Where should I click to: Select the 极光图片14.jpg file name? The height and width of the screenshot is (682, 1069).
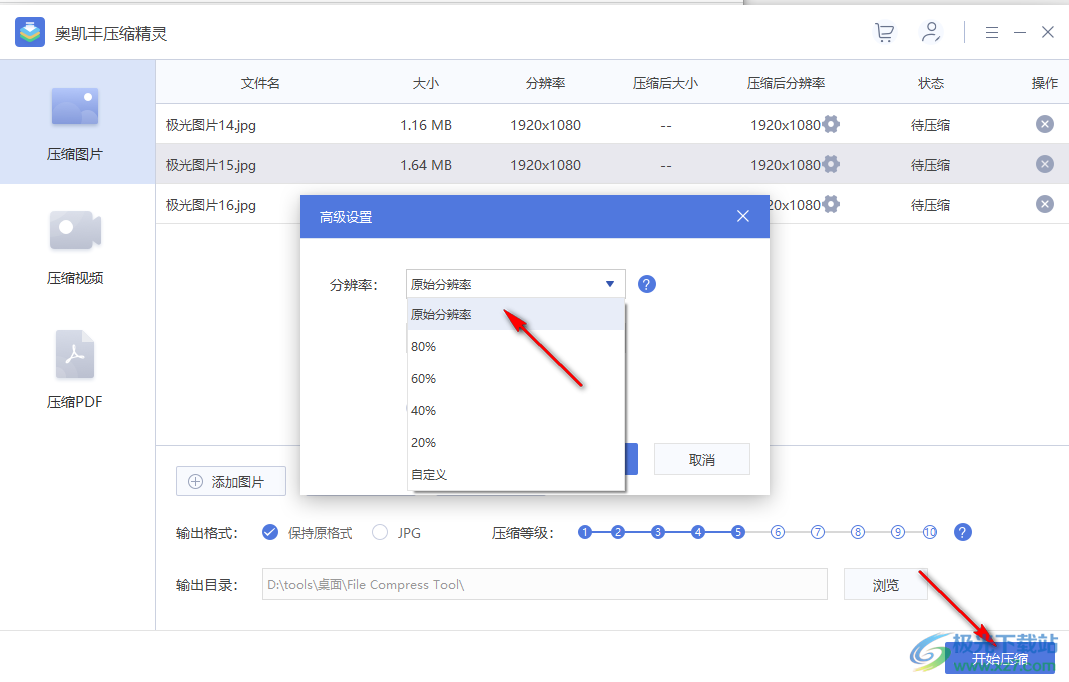[211, 125]
